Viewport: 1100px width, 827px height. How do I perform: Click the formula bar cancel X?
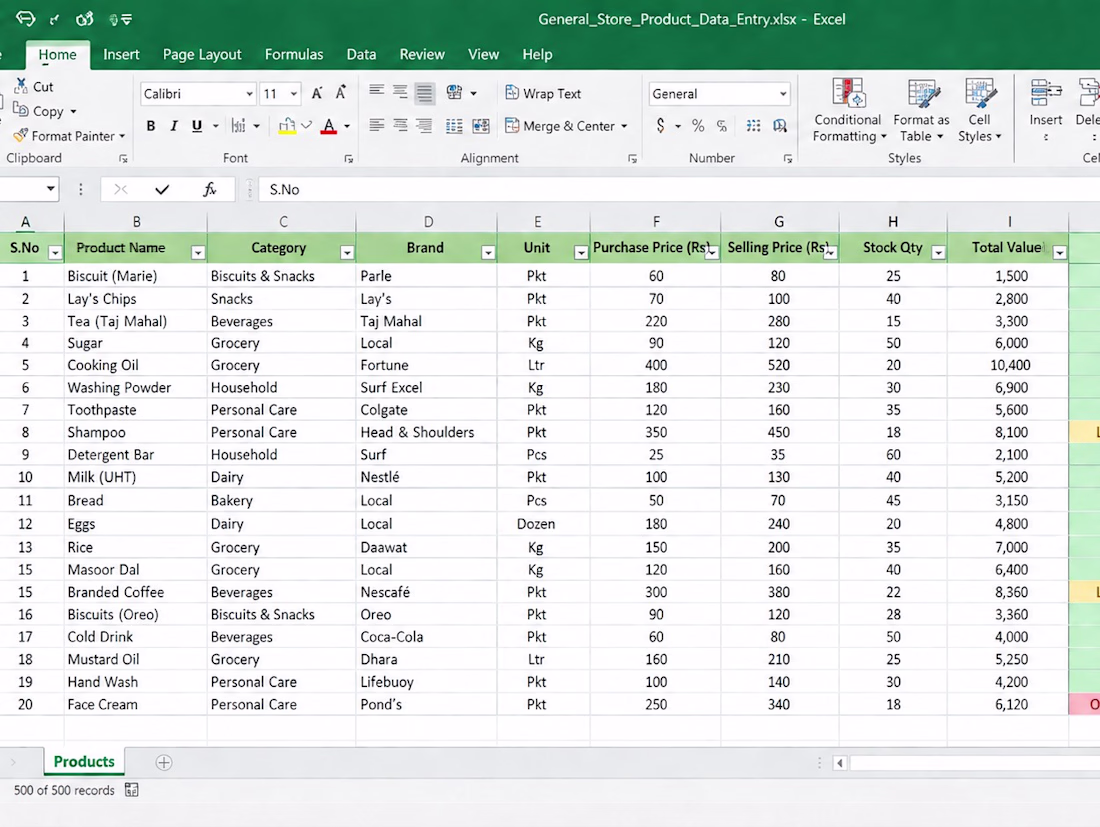point(121,189)
